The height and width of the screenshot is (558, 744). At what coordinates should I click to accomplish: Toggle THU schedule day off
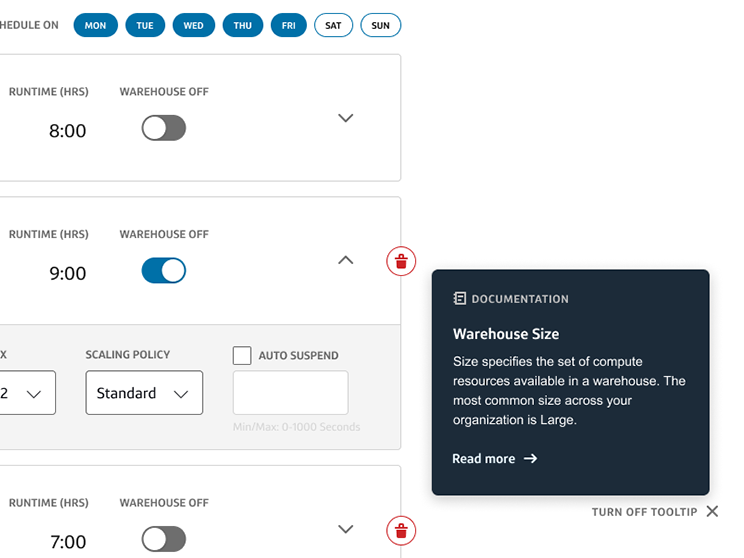[242, 25]
